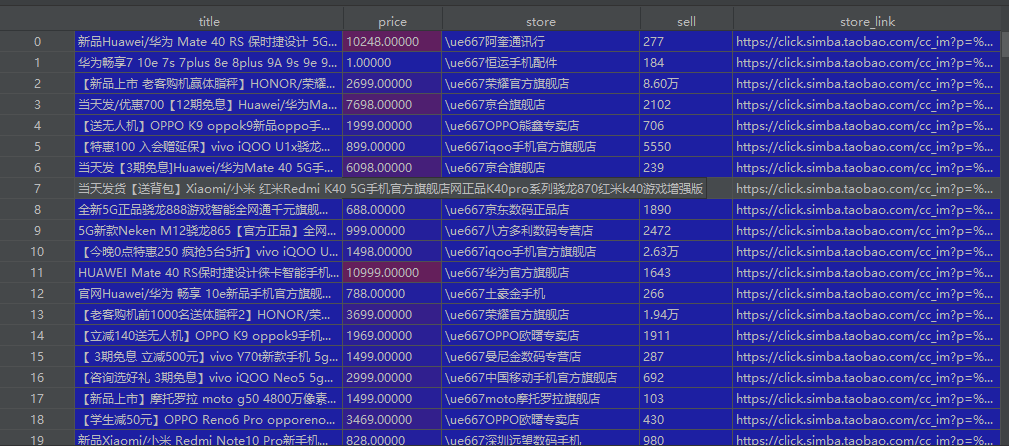Click price cell 828.00000

(393, 439)
